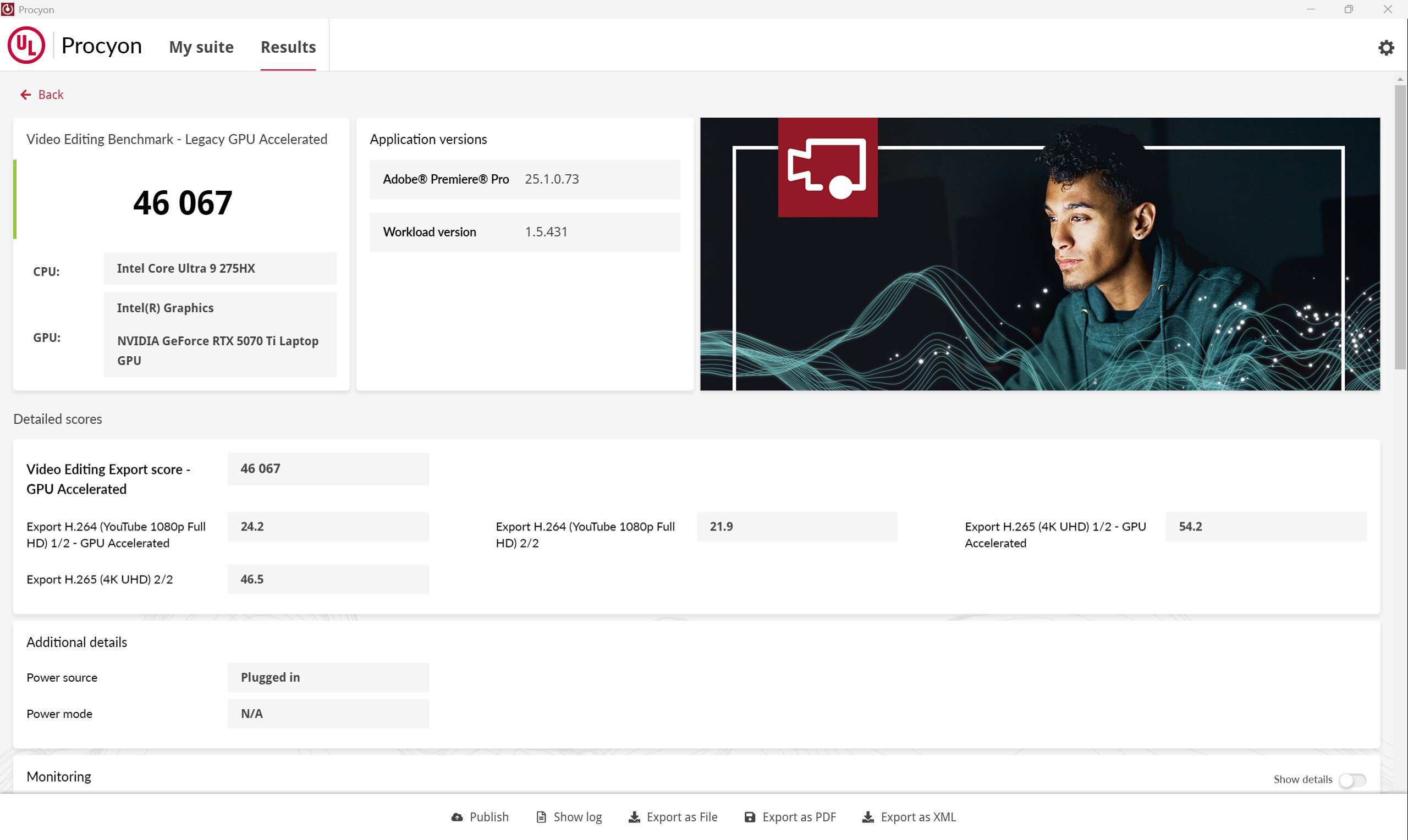The height and width of the screenshot is (840, 1408).
Task: Click the Export as PDF save icon
Action: click(751, 817)
